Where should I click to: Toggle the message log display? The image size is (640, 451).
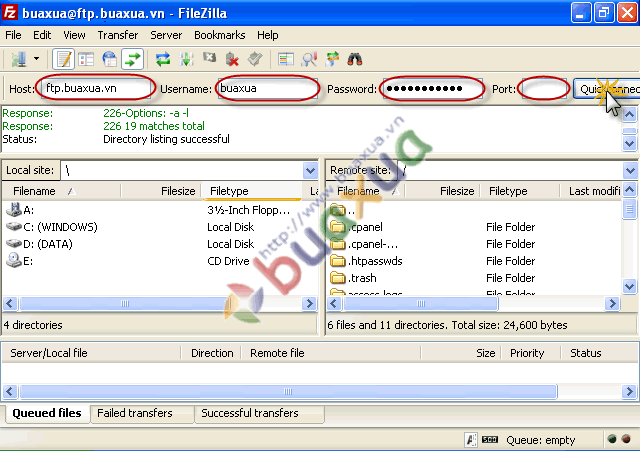click(x=64, y=60)
